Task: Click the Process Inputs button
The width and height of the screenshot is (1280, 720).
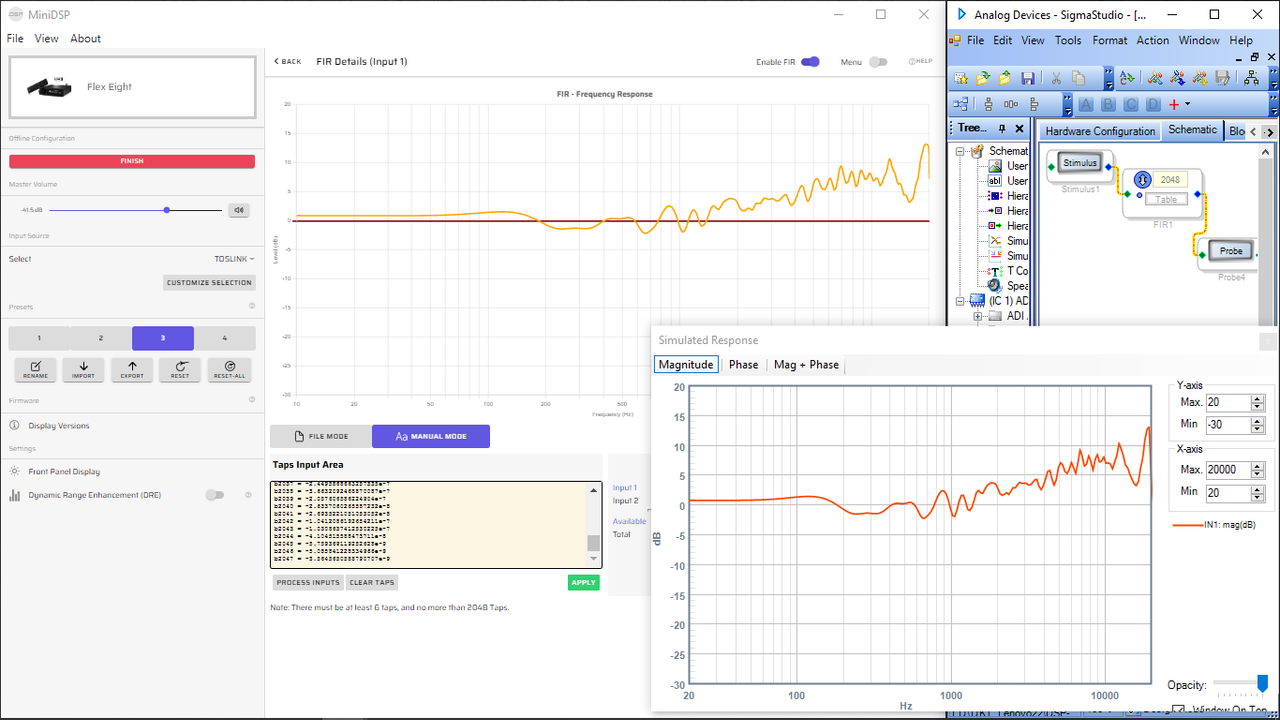Action: click(x=308, y=582)
